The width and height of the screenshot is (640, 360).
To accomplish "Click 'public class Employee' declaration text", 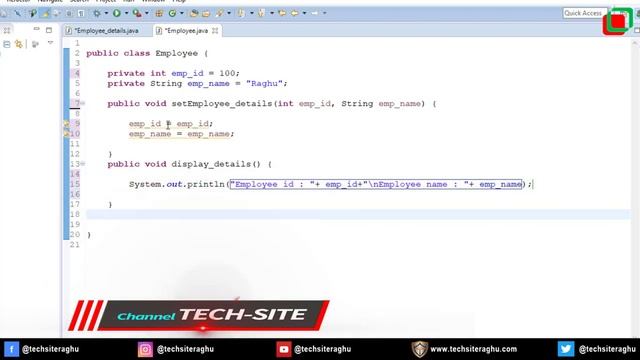I will (142, 53).
